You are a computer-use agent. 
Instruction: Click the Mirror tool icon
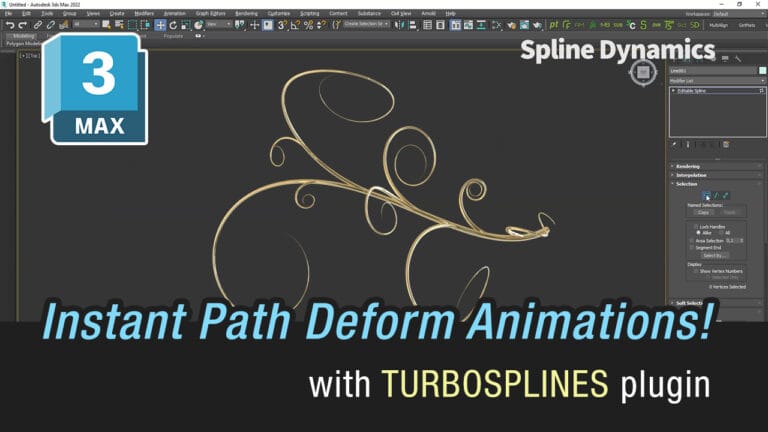(400, 25)
